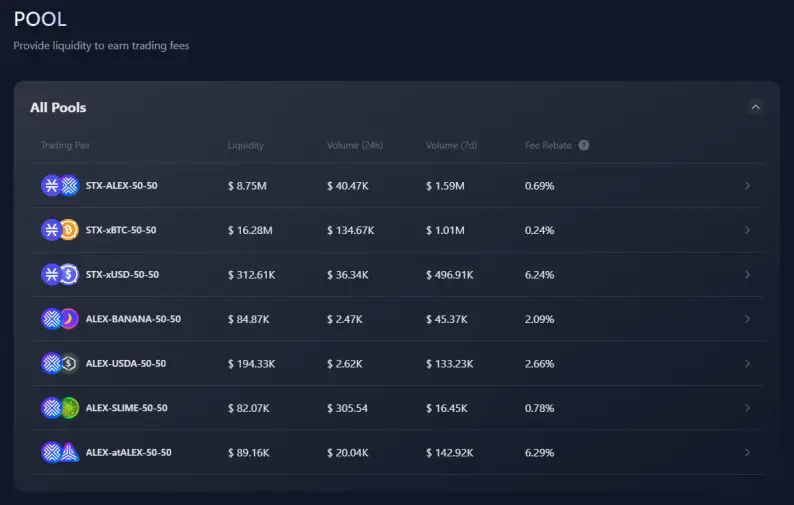Open STX-xUSD-50-50 row arrow
The image size is (794, 505).
[747, 275]
